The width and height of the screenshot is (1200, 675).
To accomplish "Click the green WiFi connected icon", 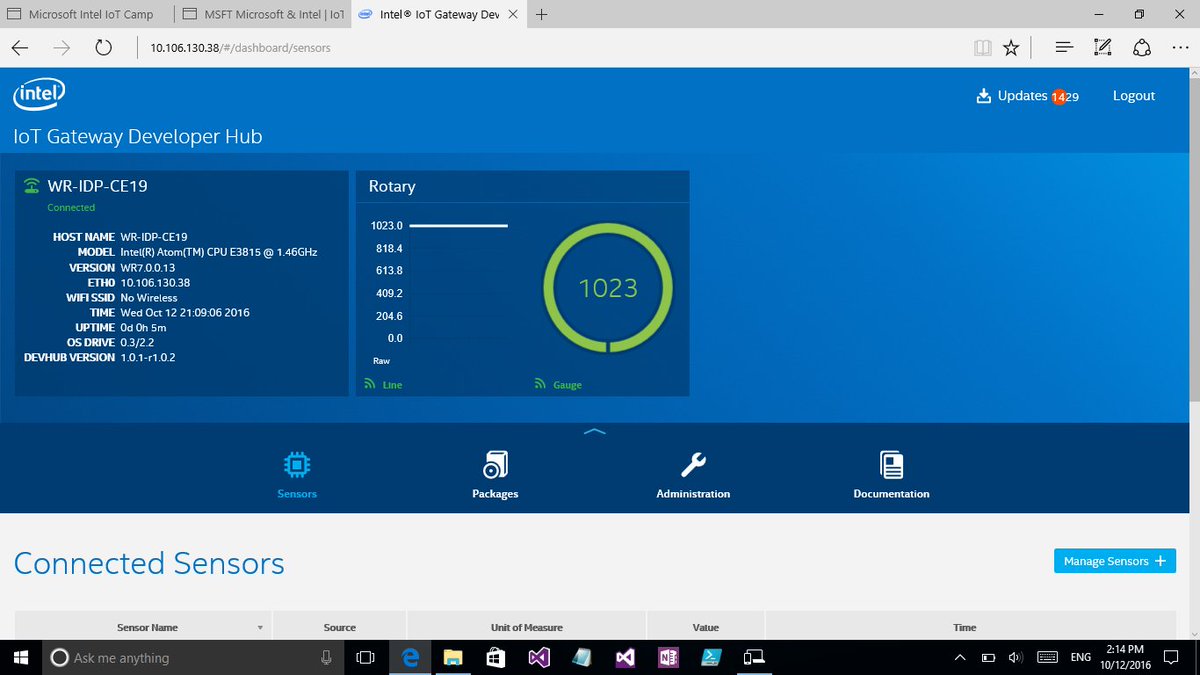I will (x=32, y=186).
